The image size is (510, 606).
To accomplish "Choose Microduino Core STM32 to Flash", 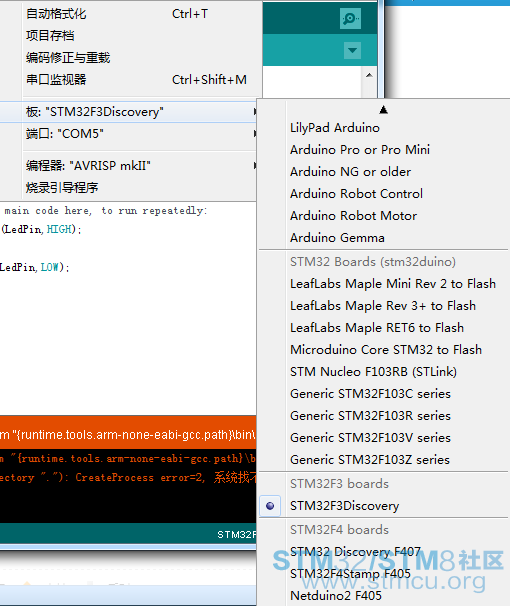I will pyautogui.click(x=383, y=350).
